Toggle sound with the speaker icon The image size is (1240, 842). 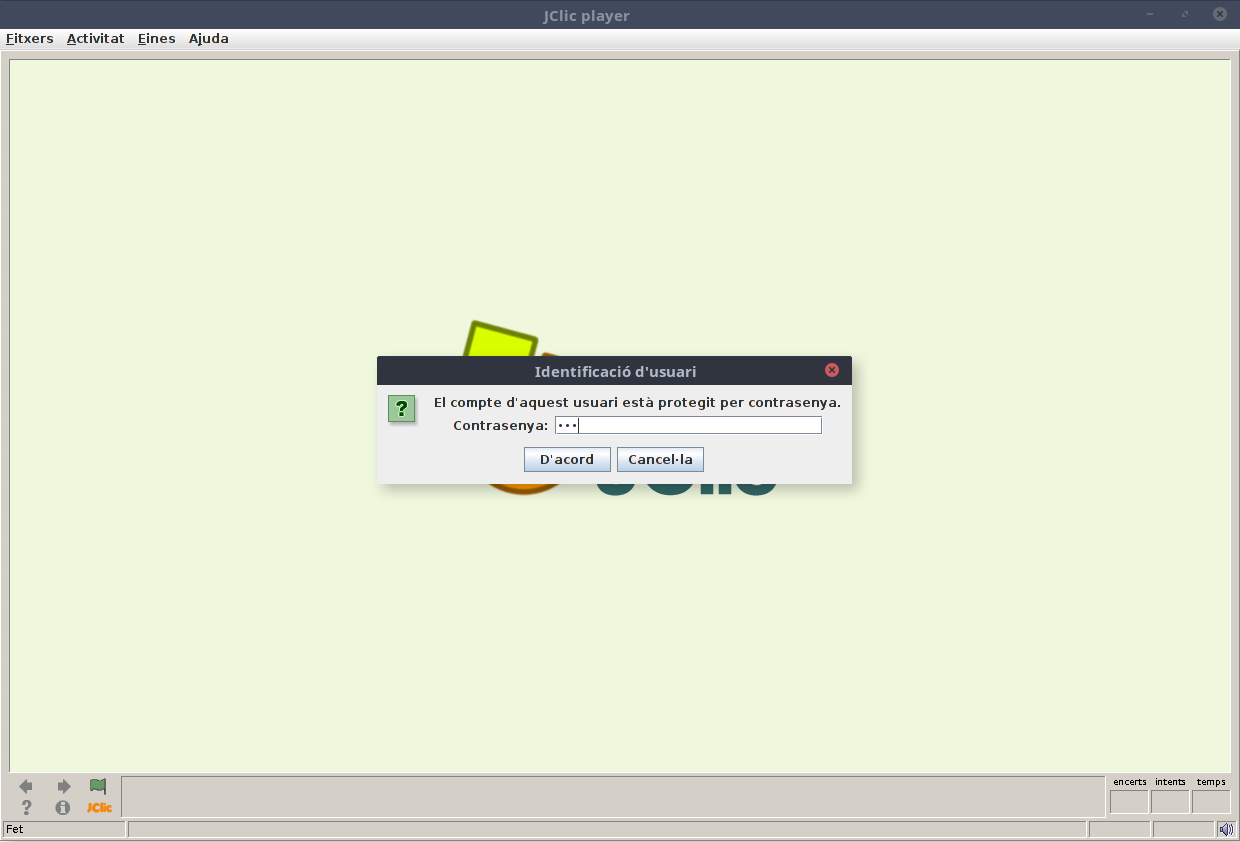coord(1226,829)
